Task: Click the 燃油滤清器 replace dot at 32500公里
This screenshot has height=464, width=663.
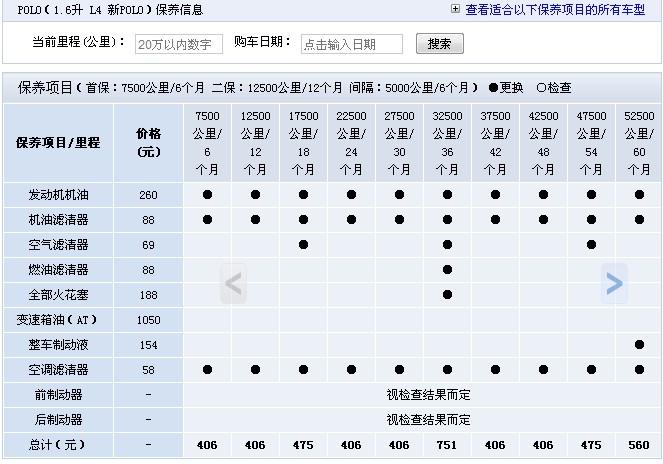Action: (447, 269)
